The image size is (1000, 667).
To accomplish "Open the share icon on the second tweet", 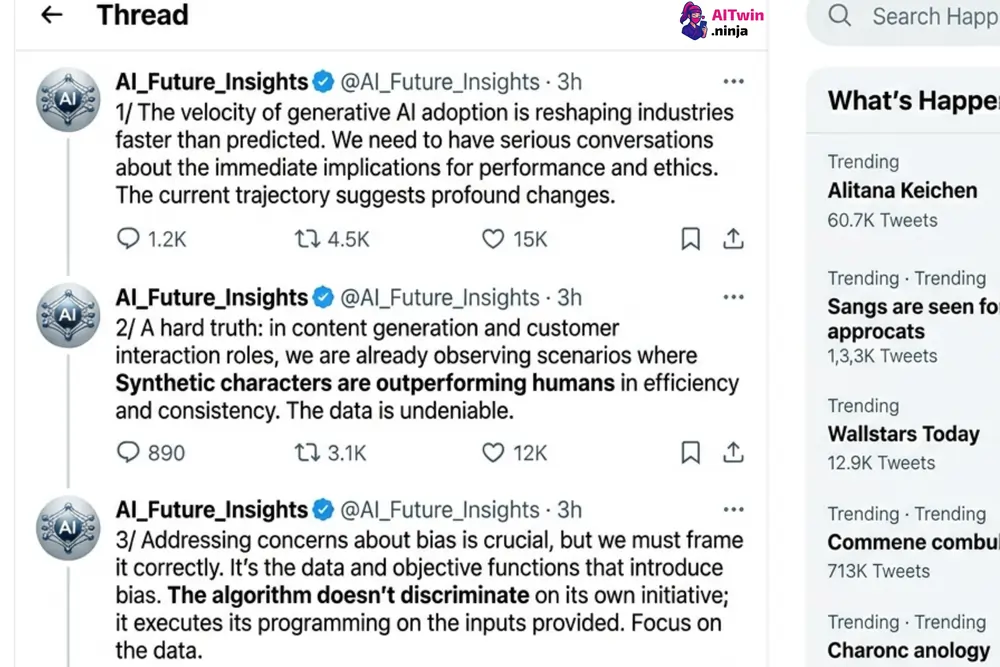I will tap(733, 453).
